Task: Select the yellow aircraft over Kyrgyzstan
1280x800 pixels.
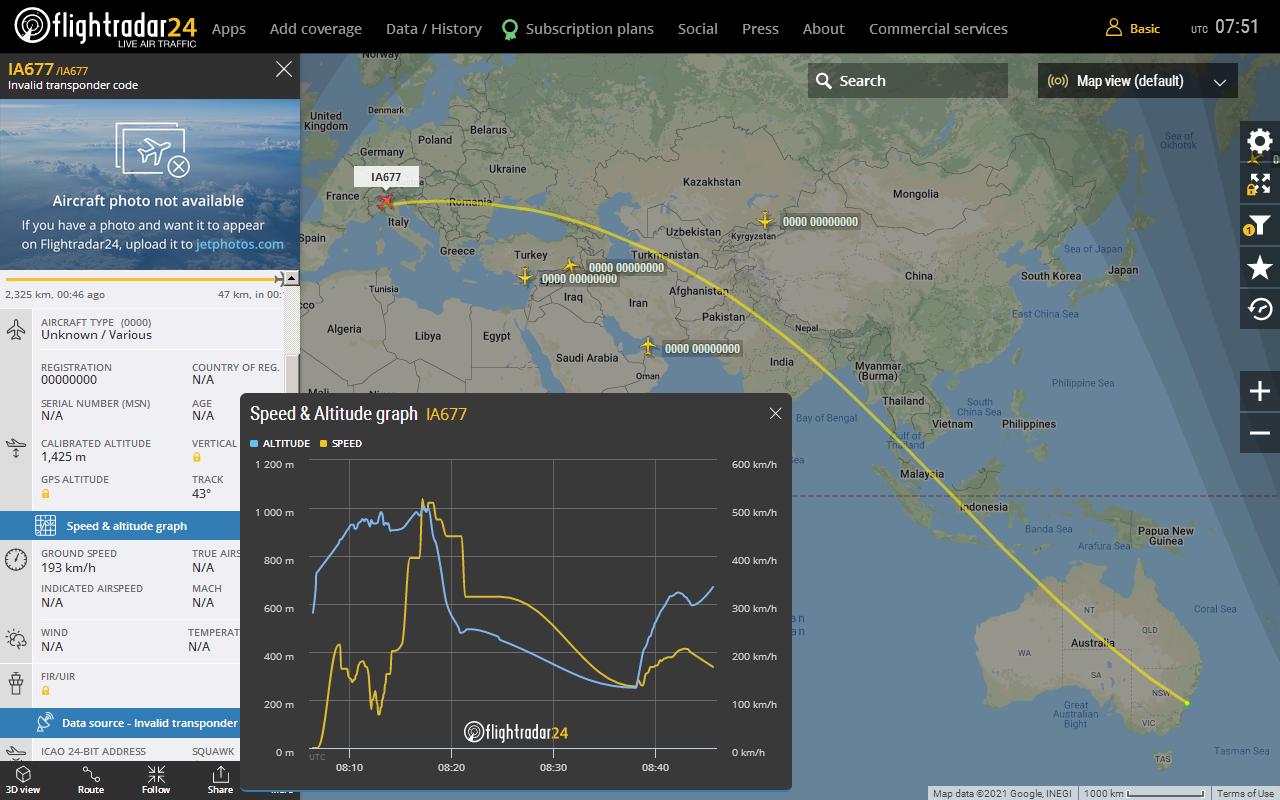Action: click(765, 220)
